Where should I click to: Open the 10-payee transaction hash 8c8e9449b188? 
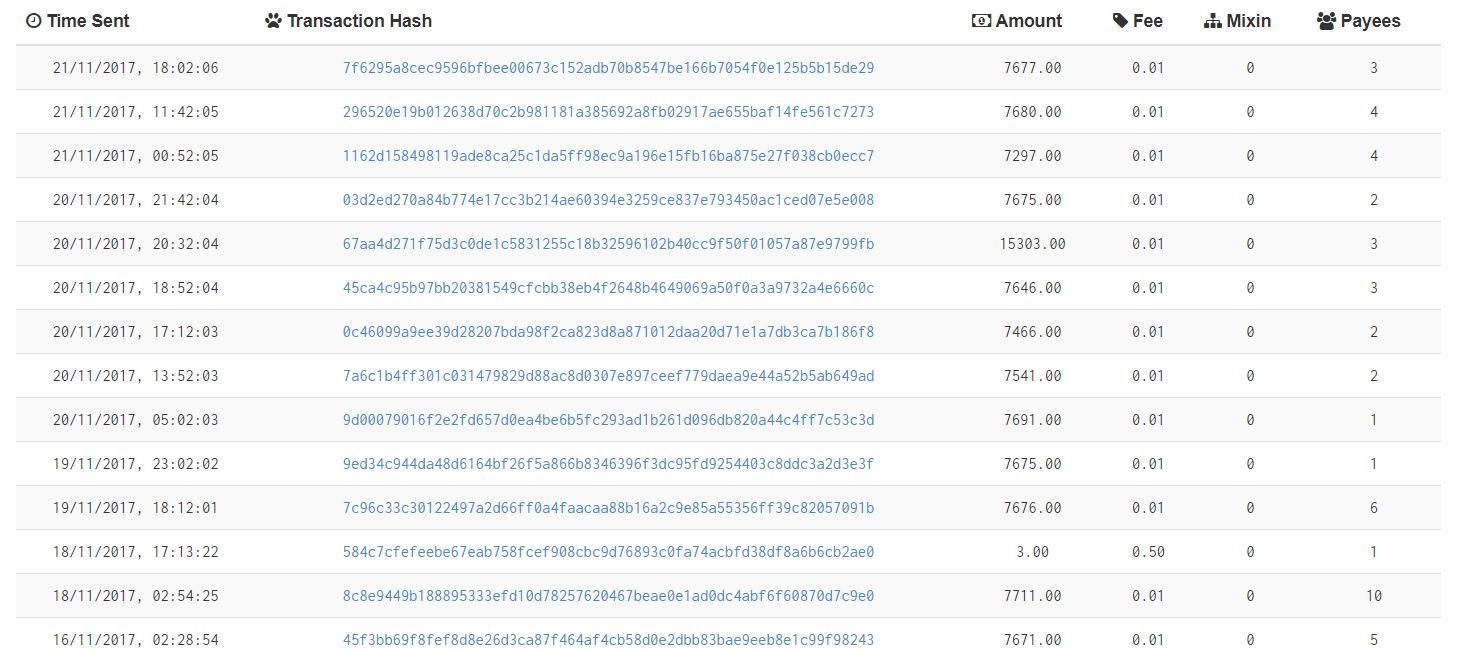tap(608, 596)
